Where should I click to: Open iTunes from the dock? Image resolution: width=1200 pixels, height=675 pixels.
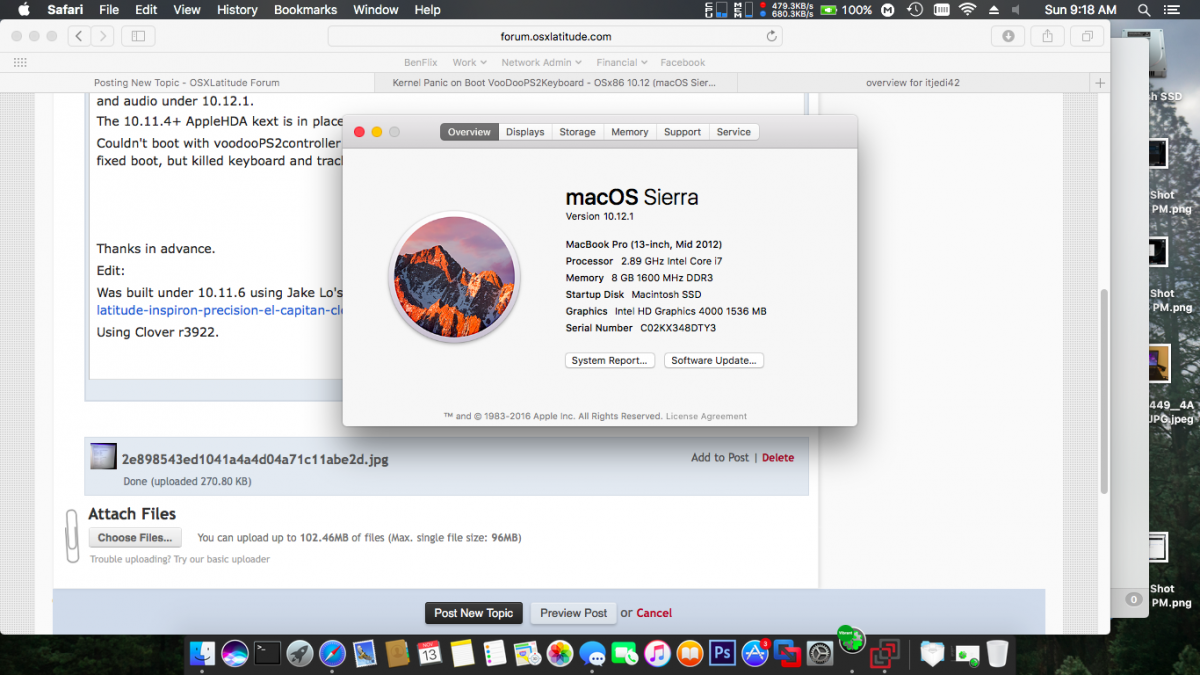657,654
